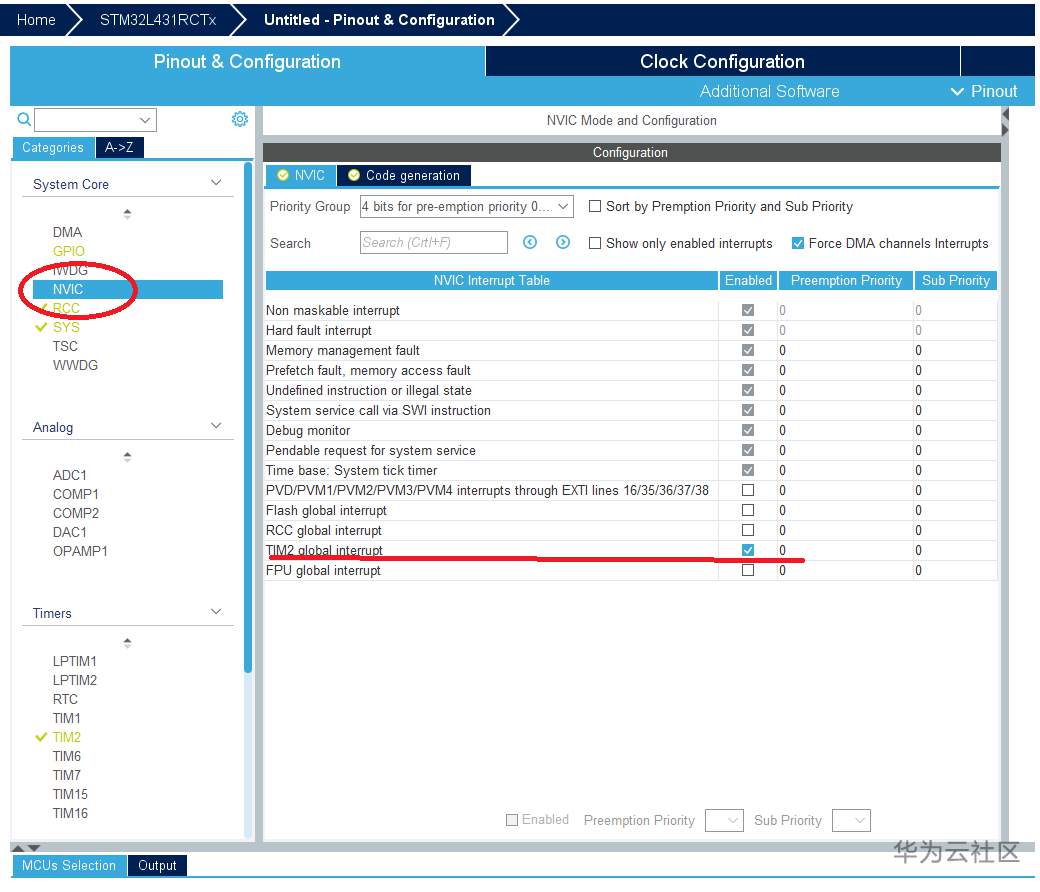Click the sort arrow under Timers
The image size is (1040, 892).
pyautogui.click(x=127, y=642)
